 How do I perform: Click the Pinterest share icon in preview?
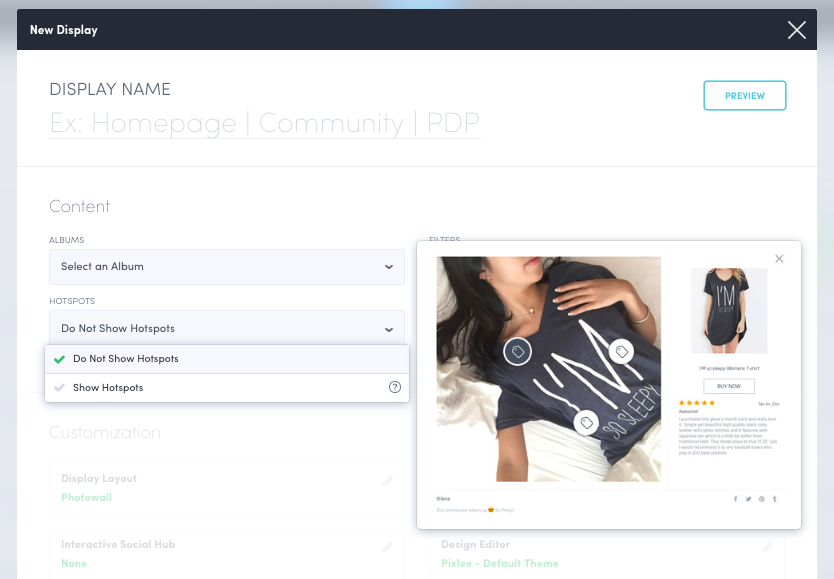(x=761, y=498)
